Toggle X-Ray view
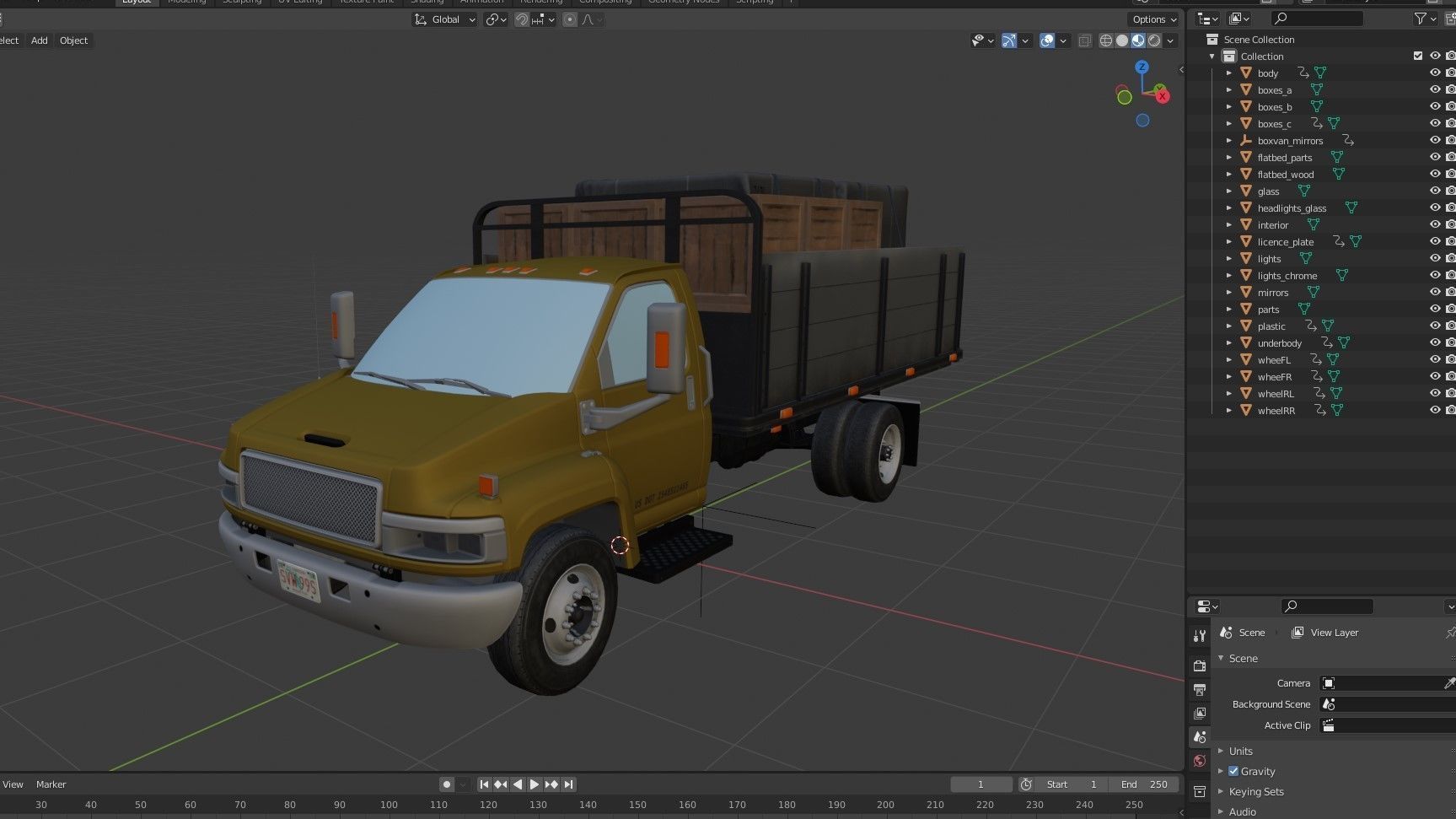1456x819 pixels. [1084, 40]
